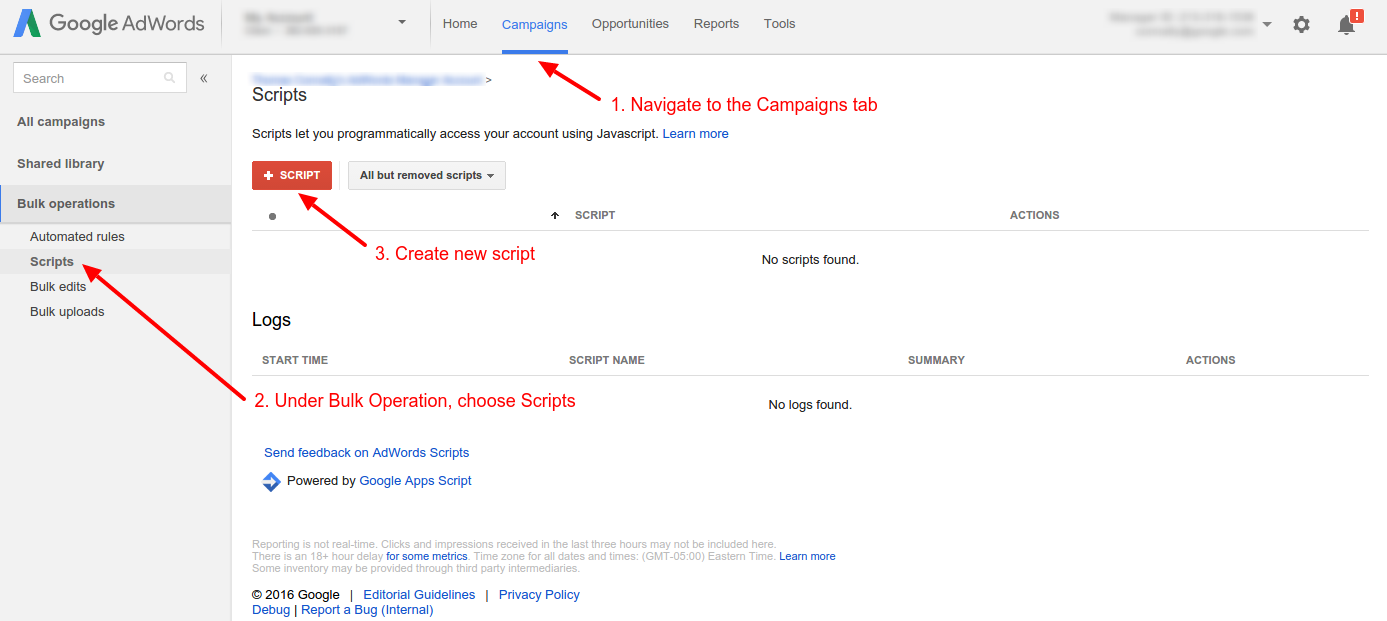
Task: Open the notifications bell
Action: point(1347,25)
